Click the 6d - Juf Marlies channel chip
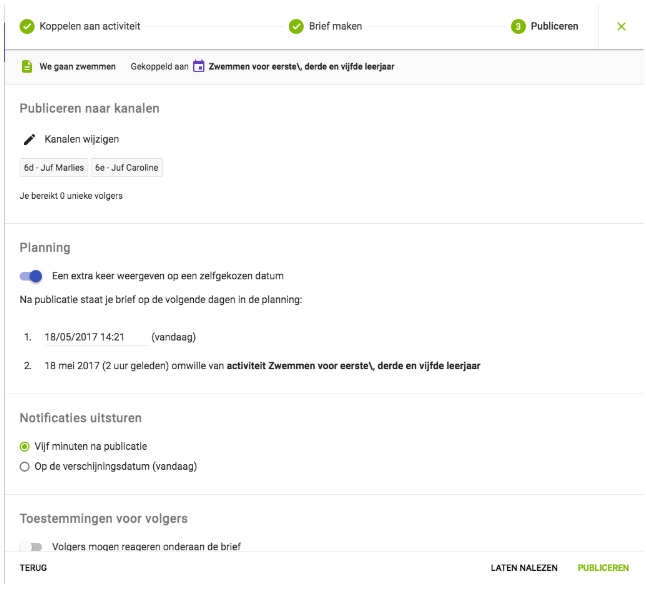 (54, 168)
